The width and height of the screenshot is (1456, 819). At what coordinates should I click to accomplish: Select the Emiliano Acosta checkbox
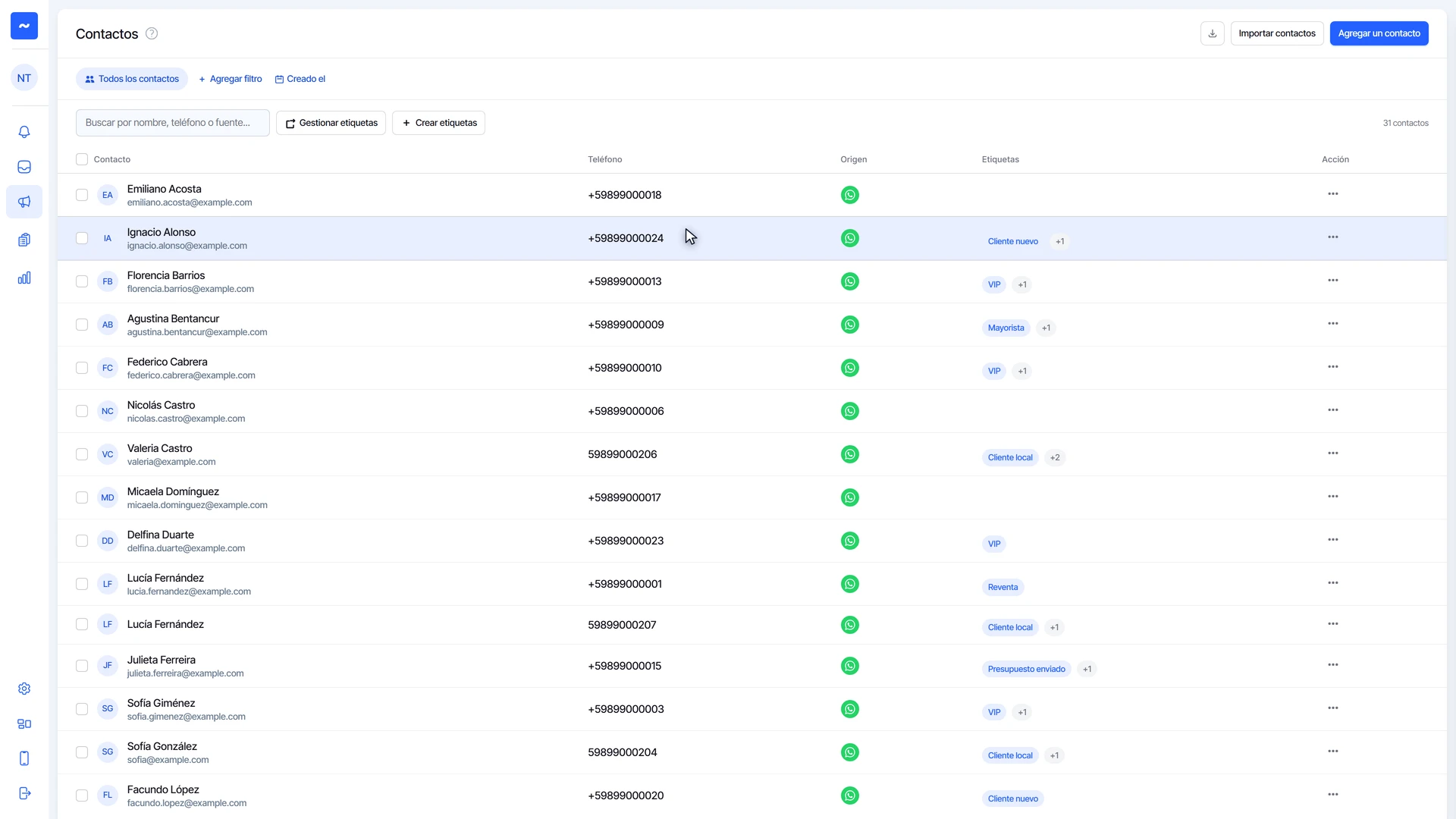tap(82, 195)
